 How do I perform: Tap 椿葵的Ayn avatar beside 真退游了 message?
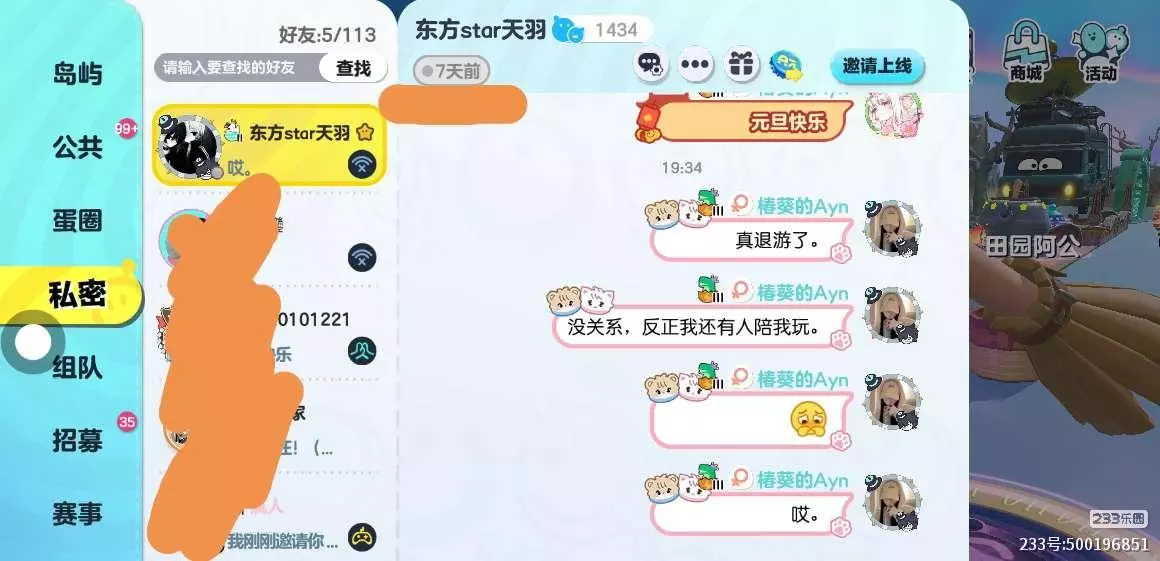(x=892, y=229)
